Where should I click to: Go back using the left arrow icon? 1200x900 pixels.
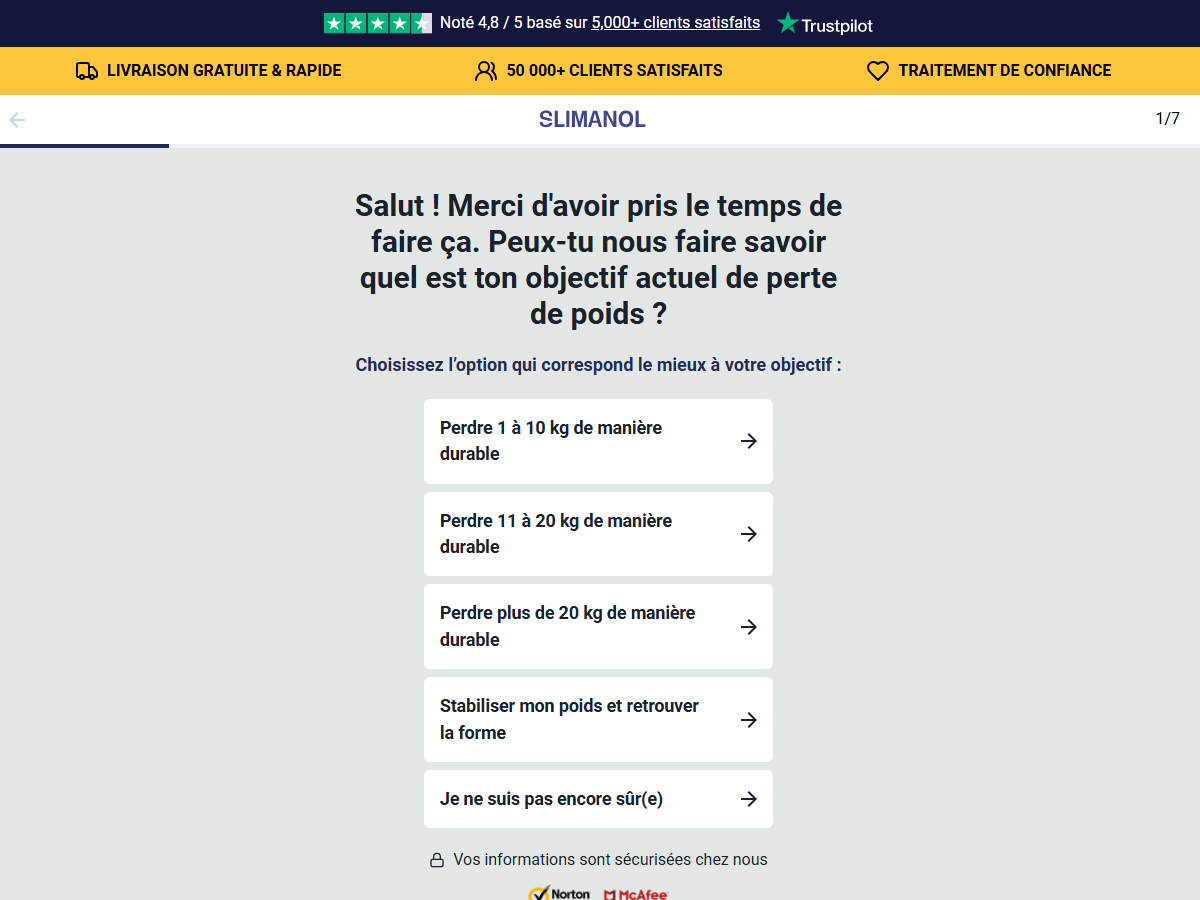pos(17,120)
